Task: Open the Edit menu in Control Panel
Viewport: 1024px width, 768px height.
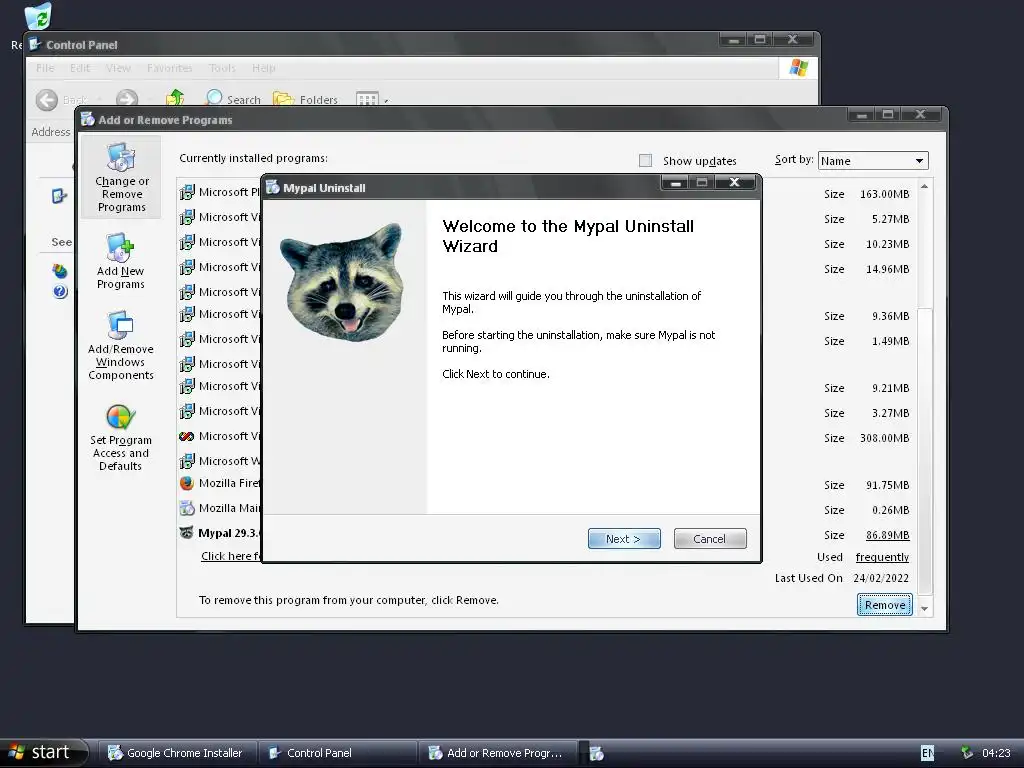Action: [x=80, y=68]
